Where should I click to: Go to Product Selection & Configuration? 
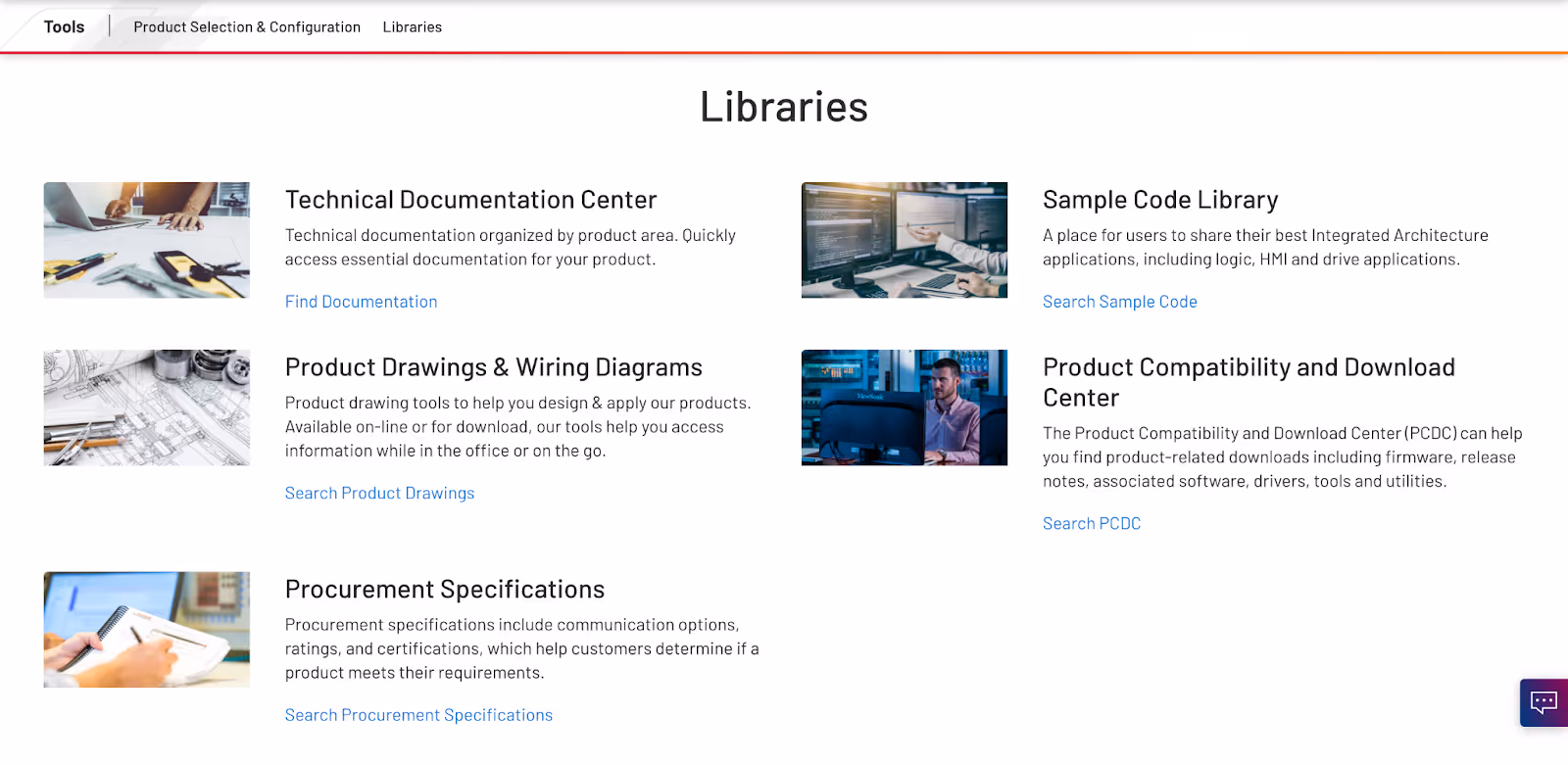pyautogui.click(x=247, y=27)
